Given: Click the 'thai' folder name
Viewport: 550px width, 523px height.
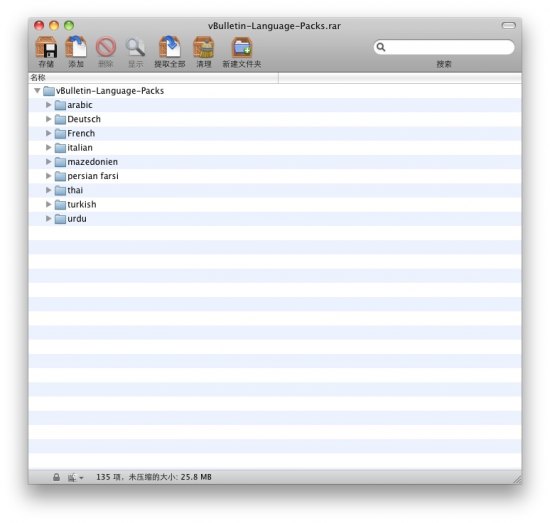Looking at the screenshot, I should [x=75, y=190].
